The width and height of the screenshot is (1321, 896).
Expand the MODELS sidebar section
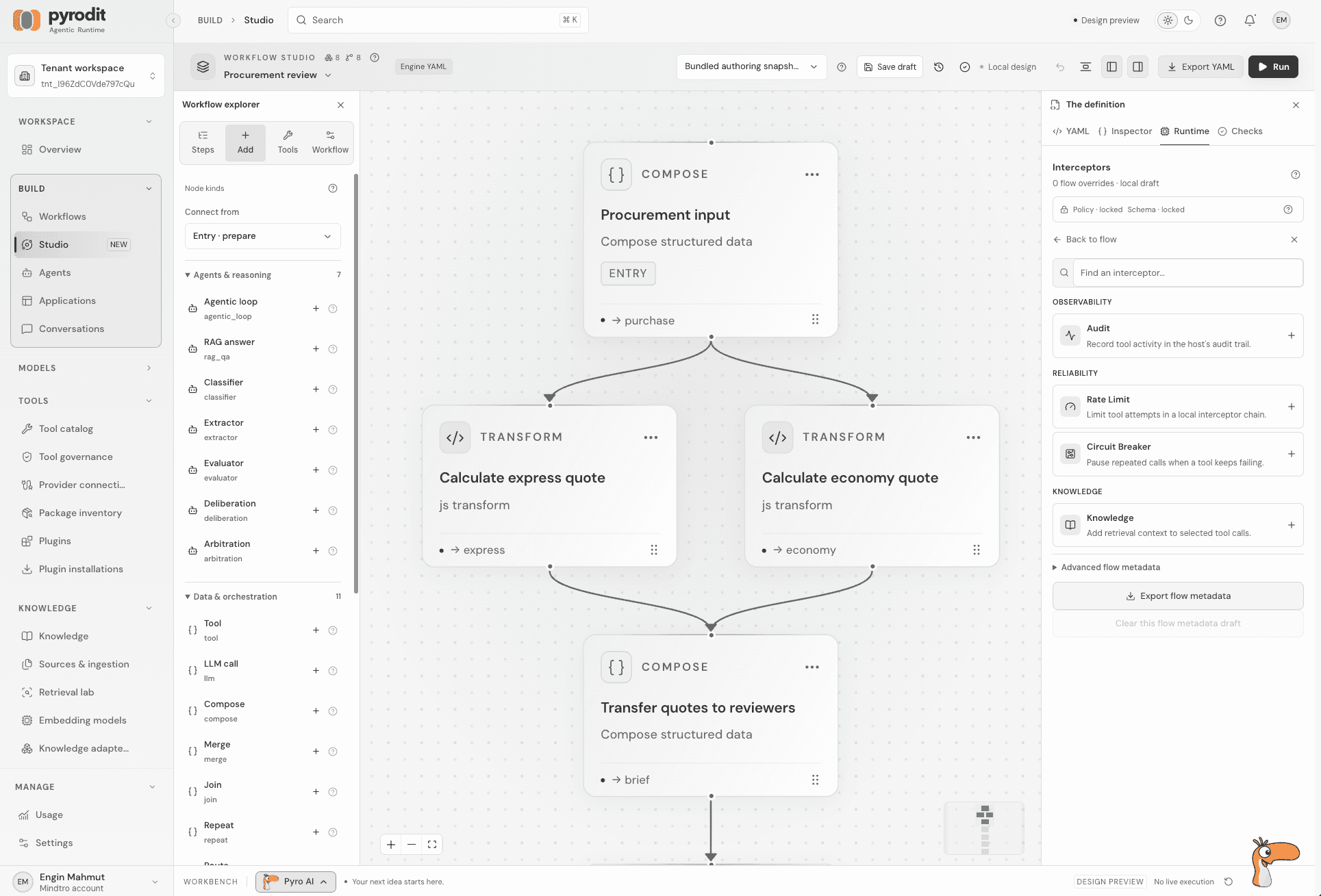86,368
